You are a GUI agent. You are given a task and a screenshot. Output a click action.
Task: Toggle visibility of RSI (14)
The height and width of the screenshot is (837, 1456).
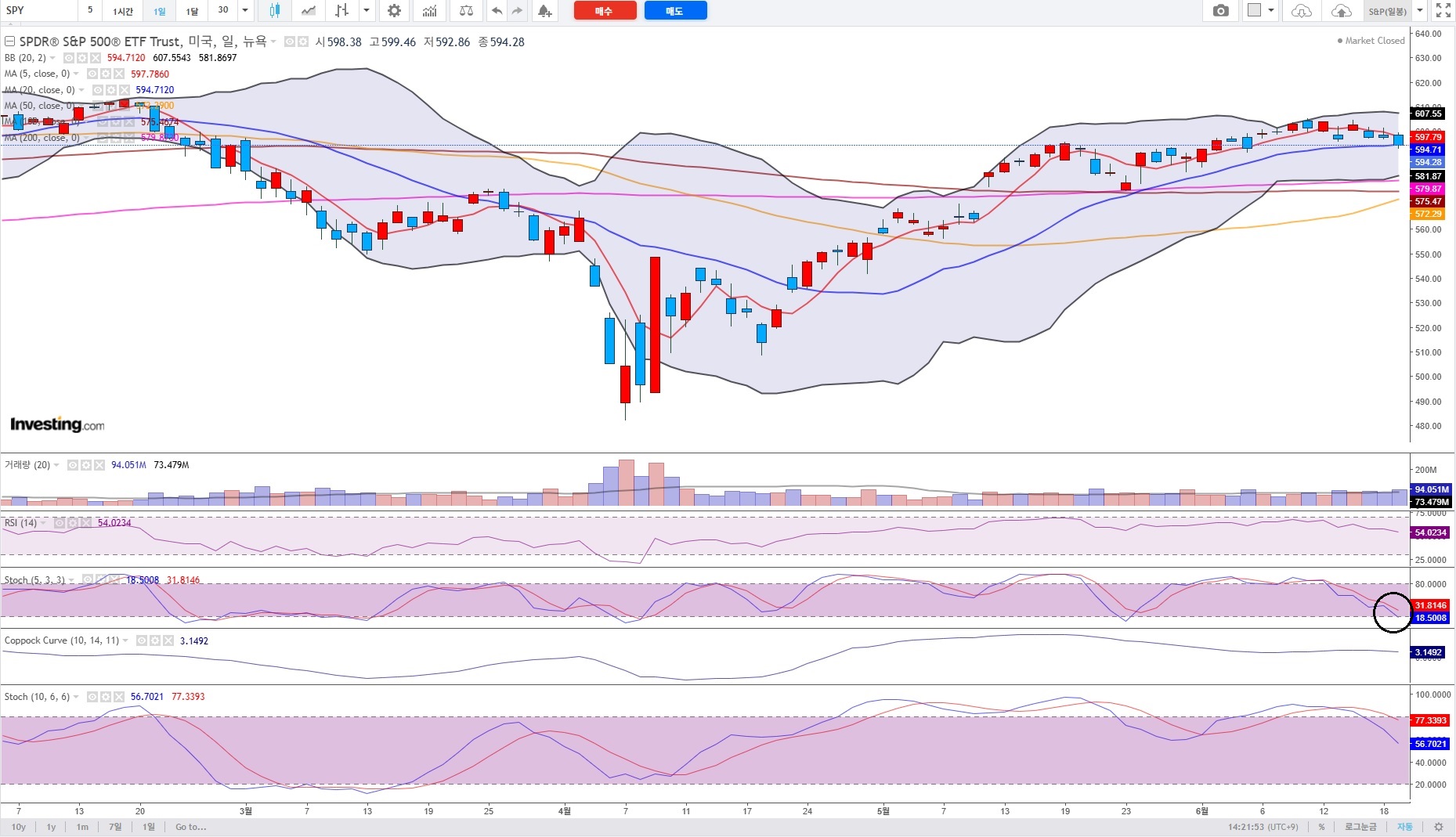tap(60, 522)
